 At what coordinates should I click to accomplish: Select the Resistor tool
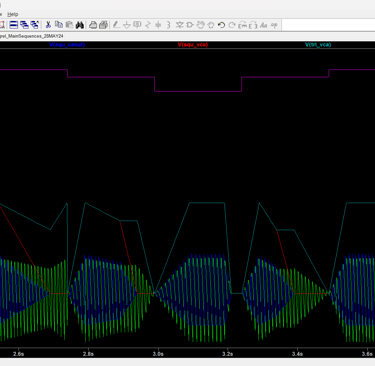click(x=148, y=25)
